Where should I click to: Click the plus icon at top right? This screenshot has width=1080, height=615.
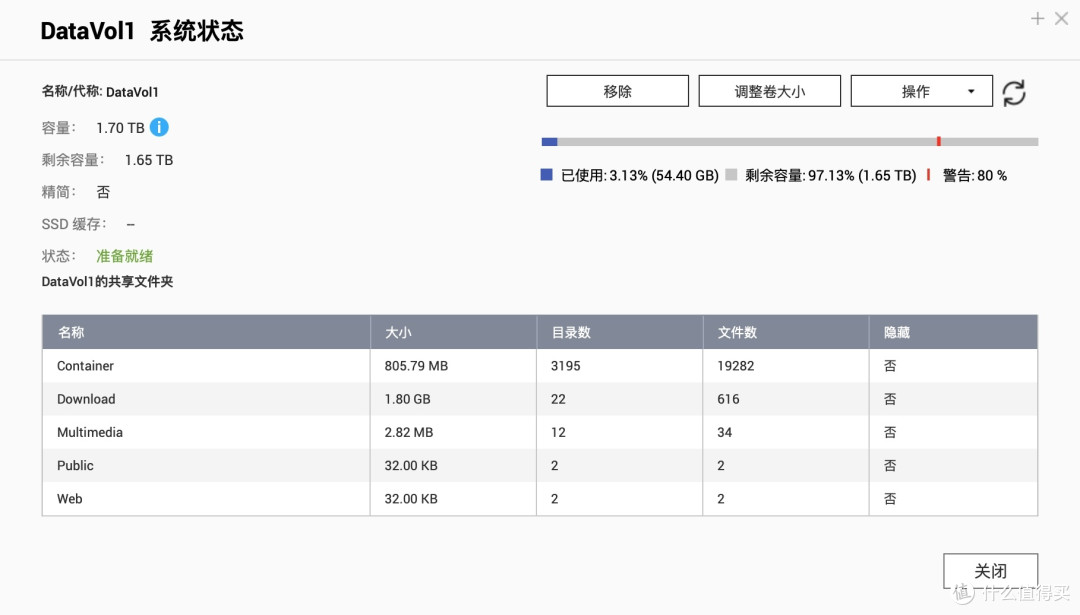click(x=1037, y=18)
